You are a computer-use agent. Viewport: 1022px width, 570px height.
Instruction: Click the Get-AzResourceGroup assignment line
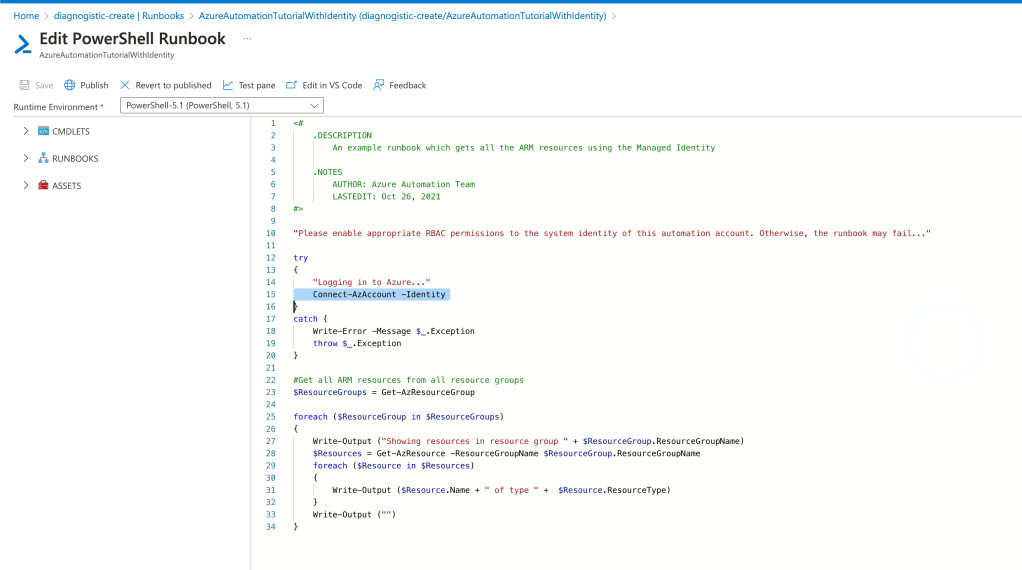384,392
